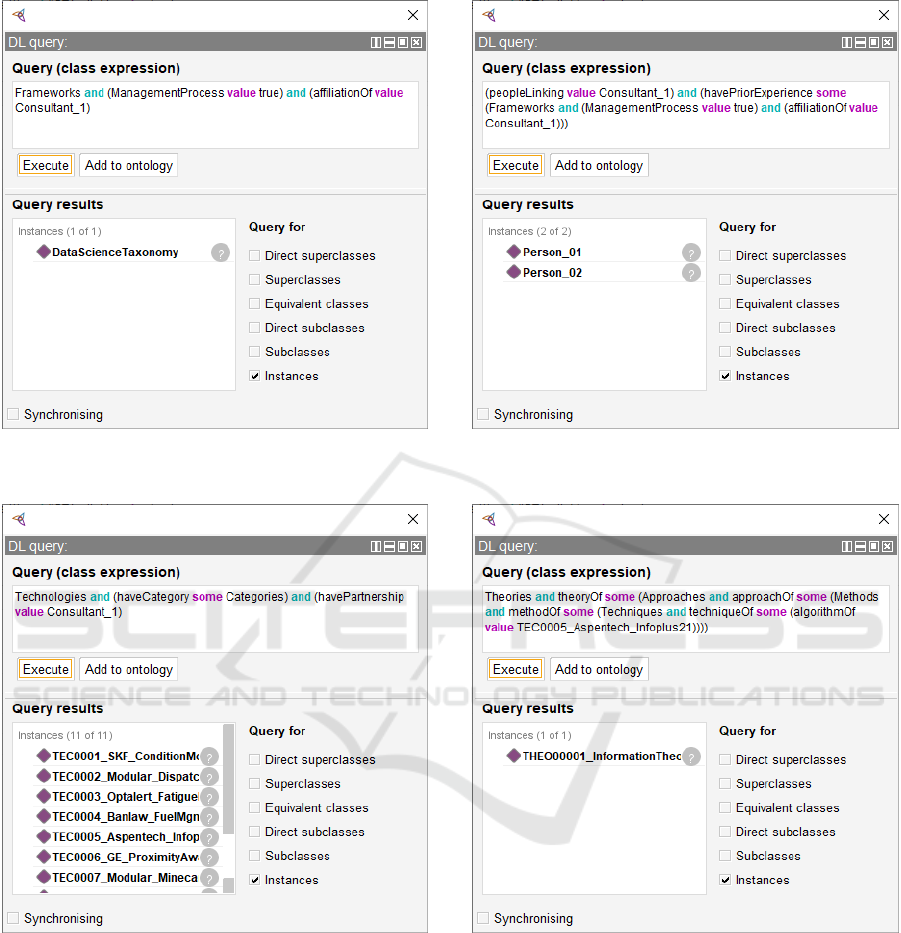The image size is (901, 933).
Task: Uncheck Instances beside the Person_01 results list
Action: tap(725, 376)
